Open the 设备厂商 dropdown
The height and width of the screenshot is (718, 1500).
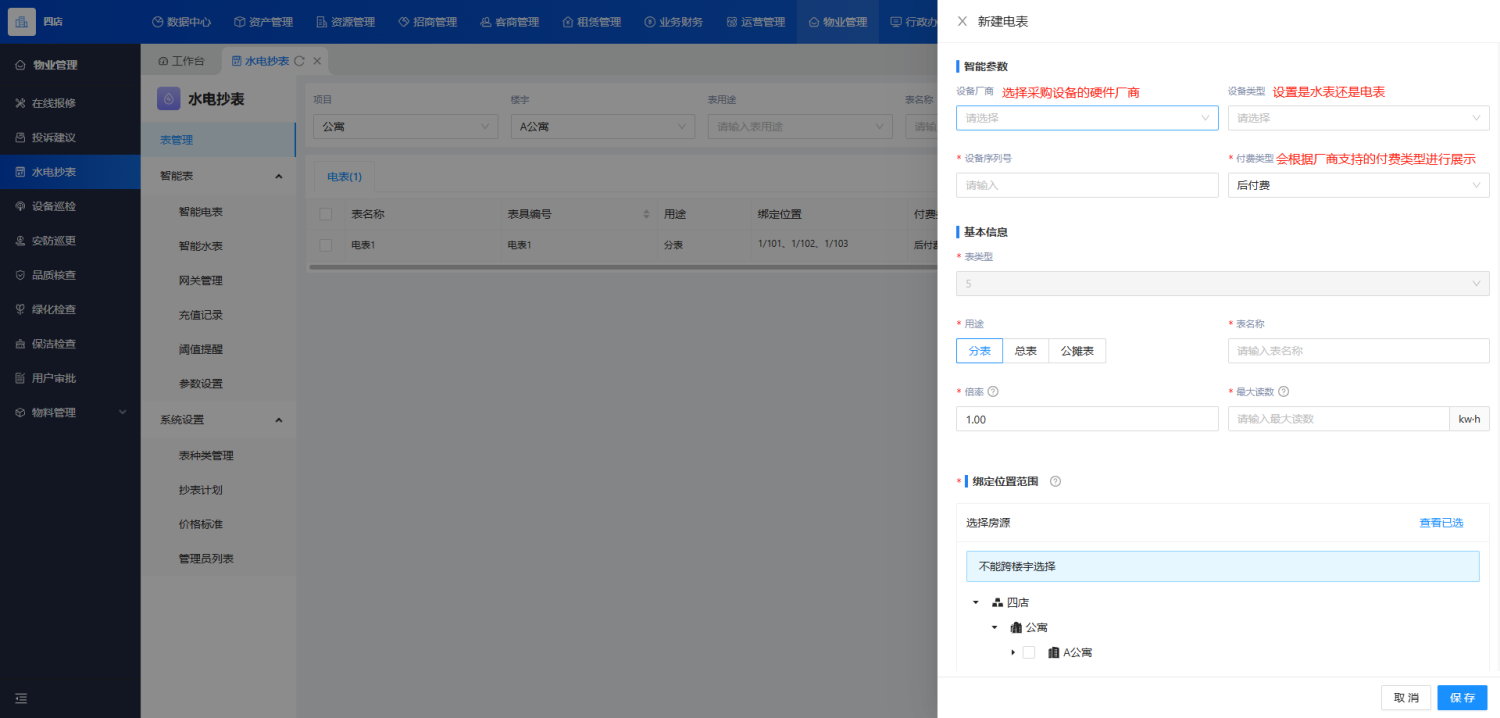click(1087, 118)
